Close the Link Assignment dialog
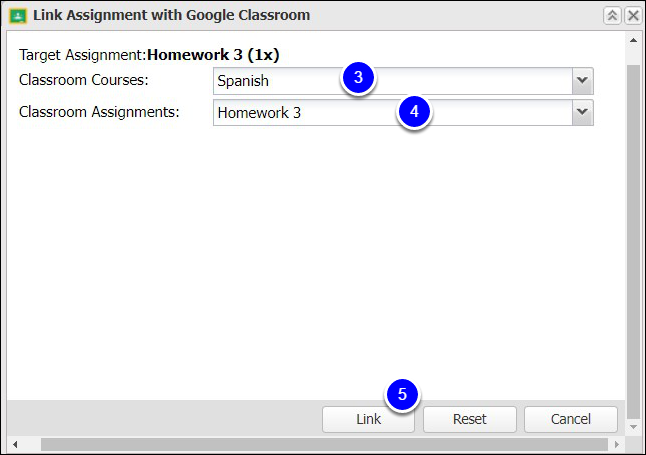Screen dimensions: 646x455 click(x=633, y=16)
